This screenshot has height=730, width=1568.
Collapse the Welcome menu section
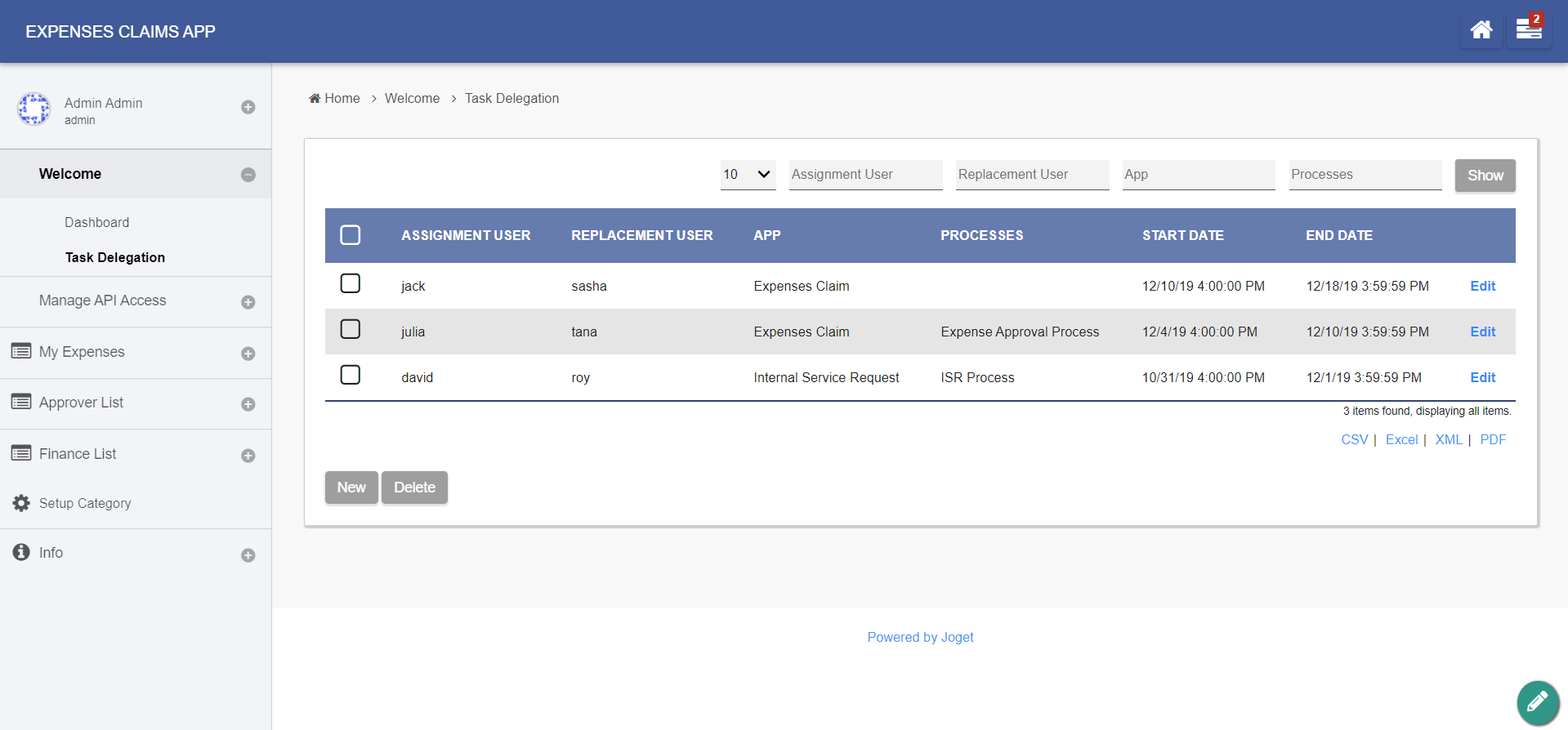tap(248, 175)
